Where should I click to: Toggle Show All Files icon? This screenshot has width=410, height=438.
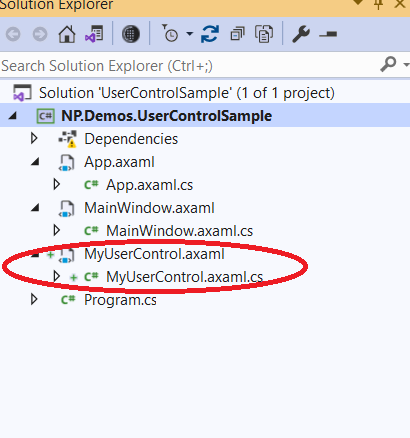(264, 34)
